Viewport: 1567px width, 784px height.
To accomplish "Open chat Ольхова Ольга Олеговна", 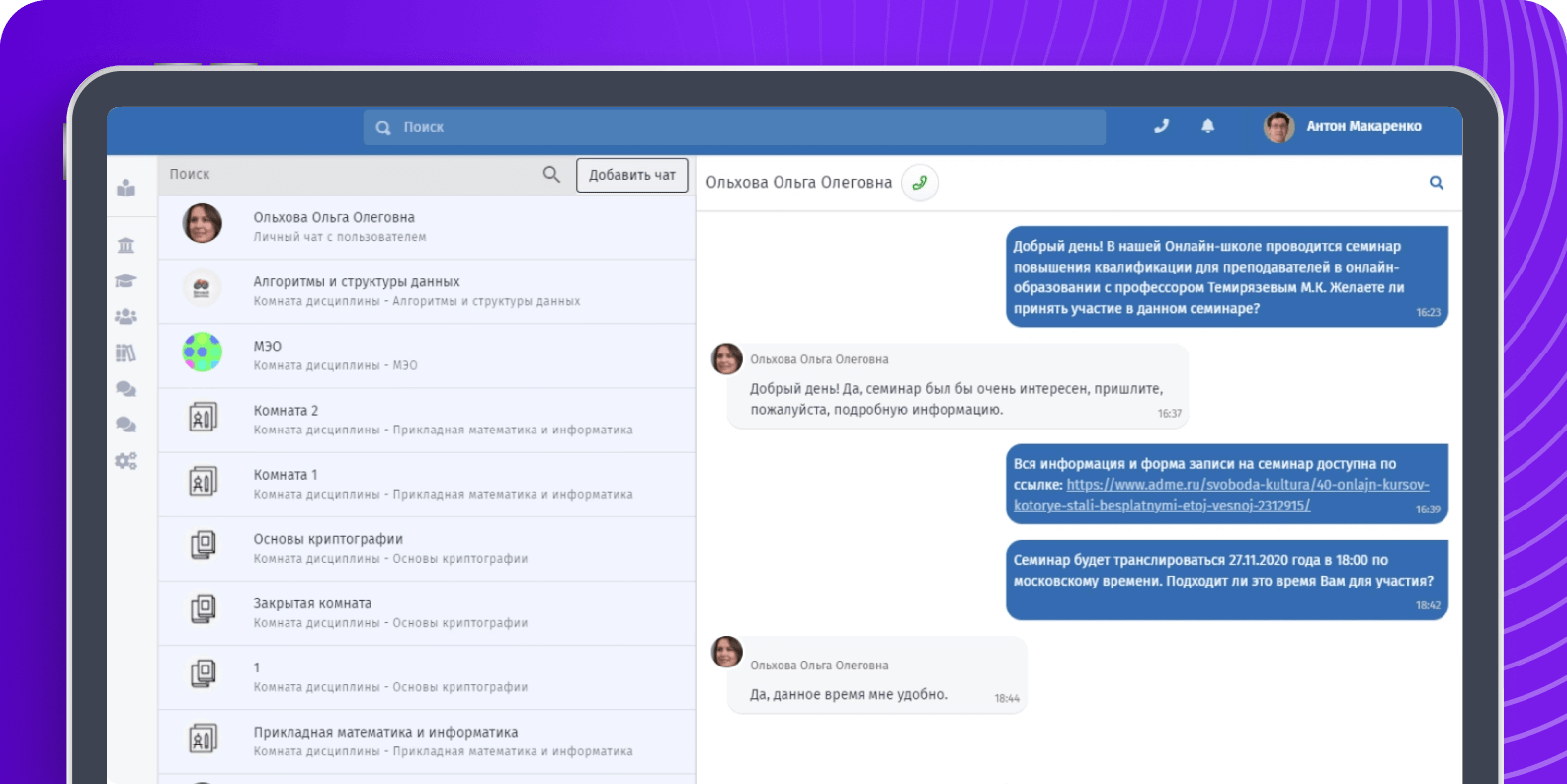I will coord(427,227).
